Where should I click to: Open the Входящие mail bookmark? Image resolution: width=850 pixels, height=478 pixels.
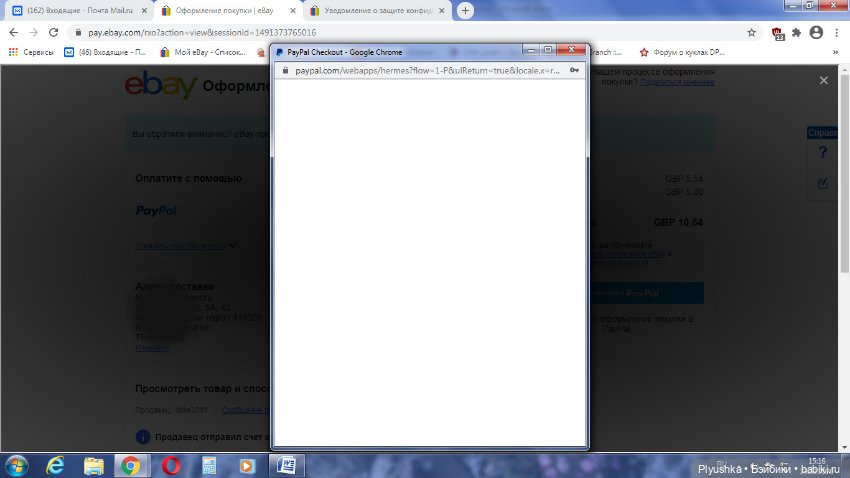(x=106, y=52)
